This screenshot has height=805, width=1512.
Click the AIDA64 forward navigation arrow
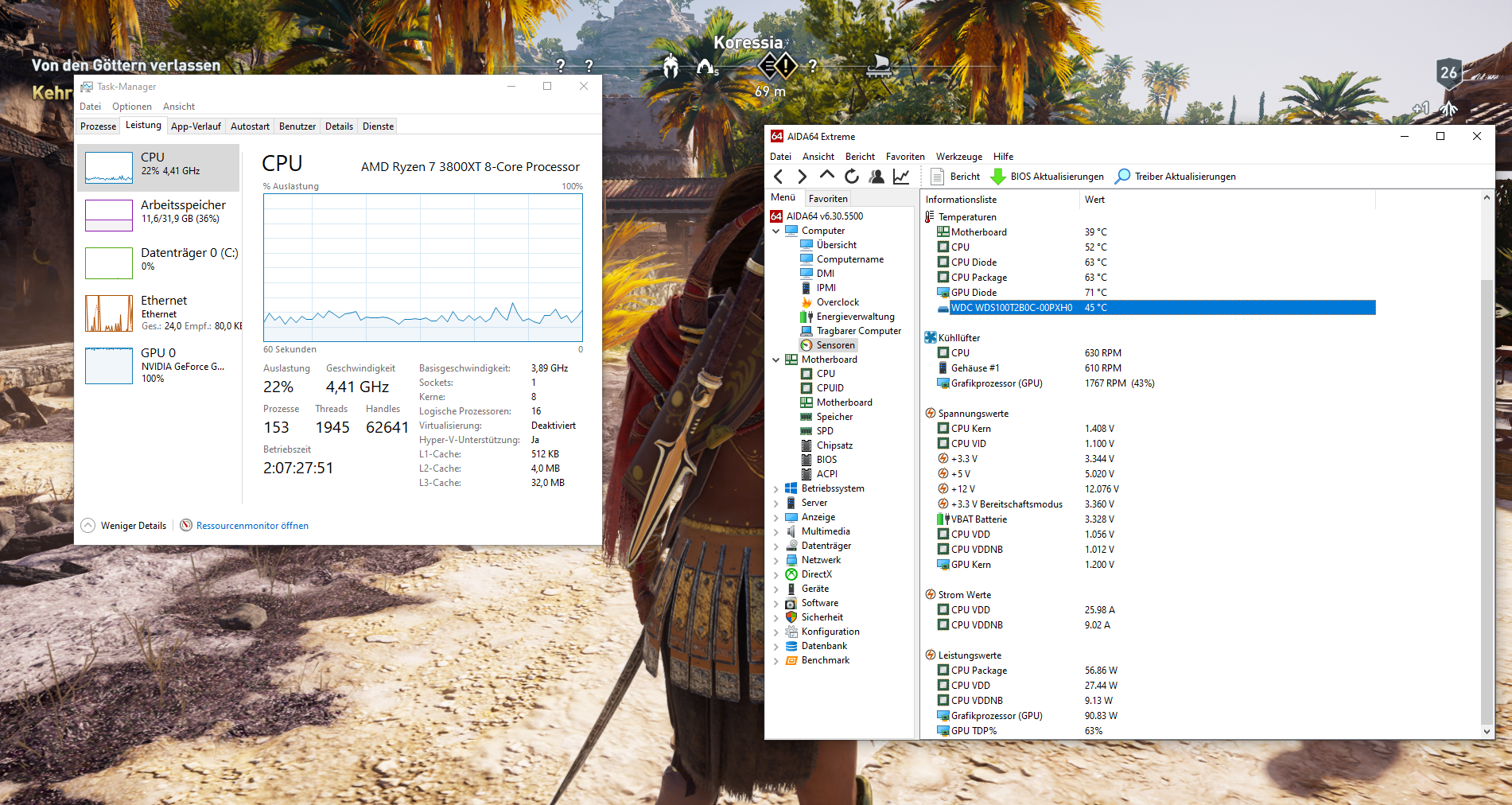point(802,177)
